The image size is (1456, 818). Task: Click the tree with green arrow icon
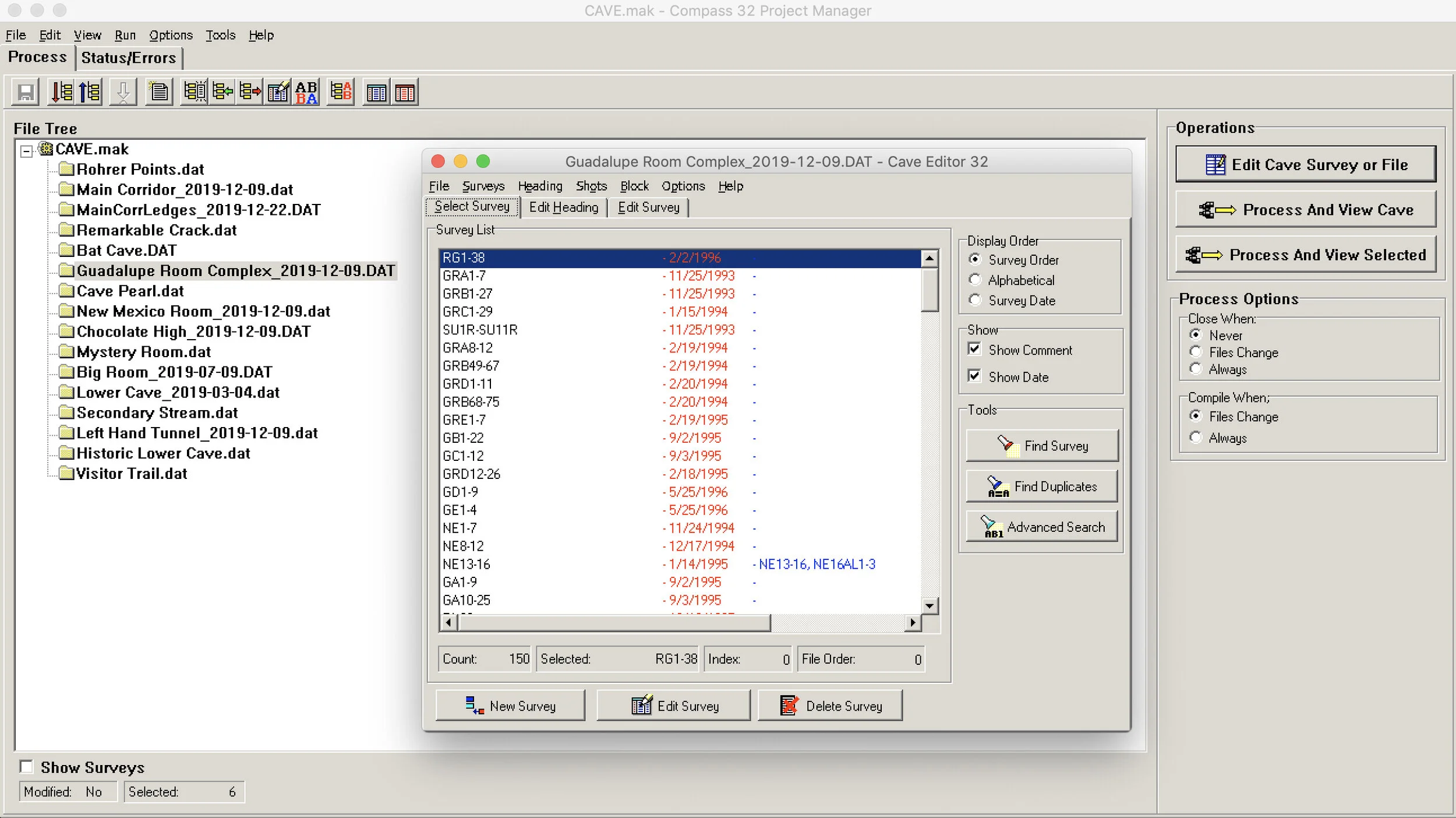tap(222, 92)
